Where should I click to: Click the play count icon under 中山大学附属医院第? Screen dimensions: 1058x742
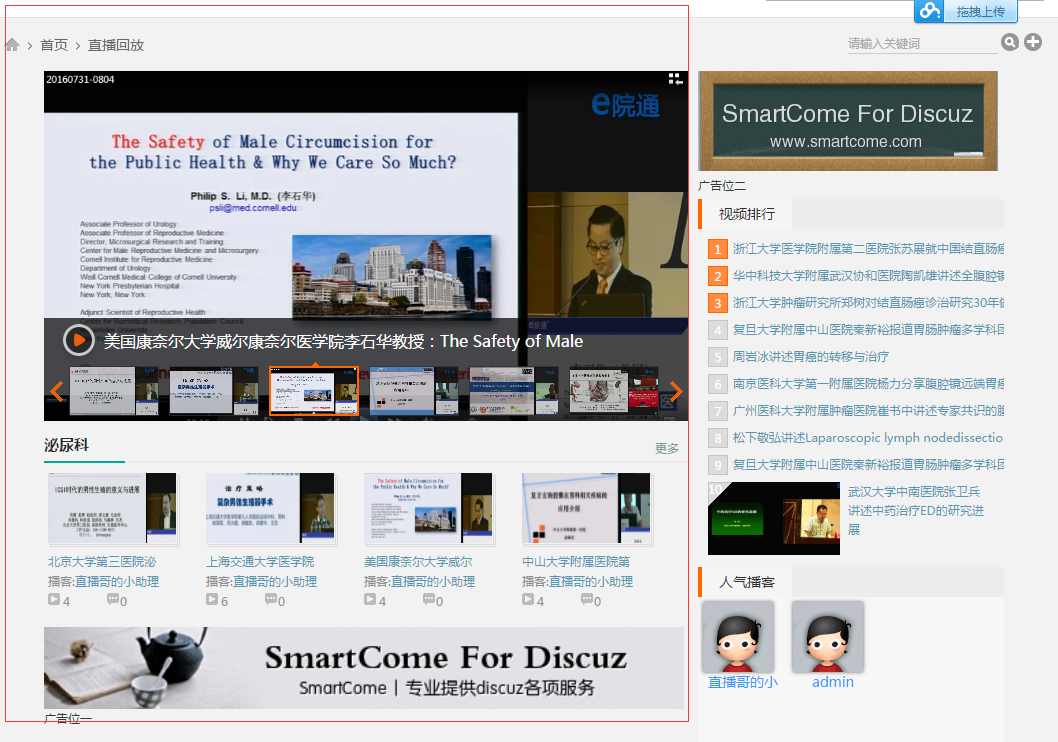point(528,599)
